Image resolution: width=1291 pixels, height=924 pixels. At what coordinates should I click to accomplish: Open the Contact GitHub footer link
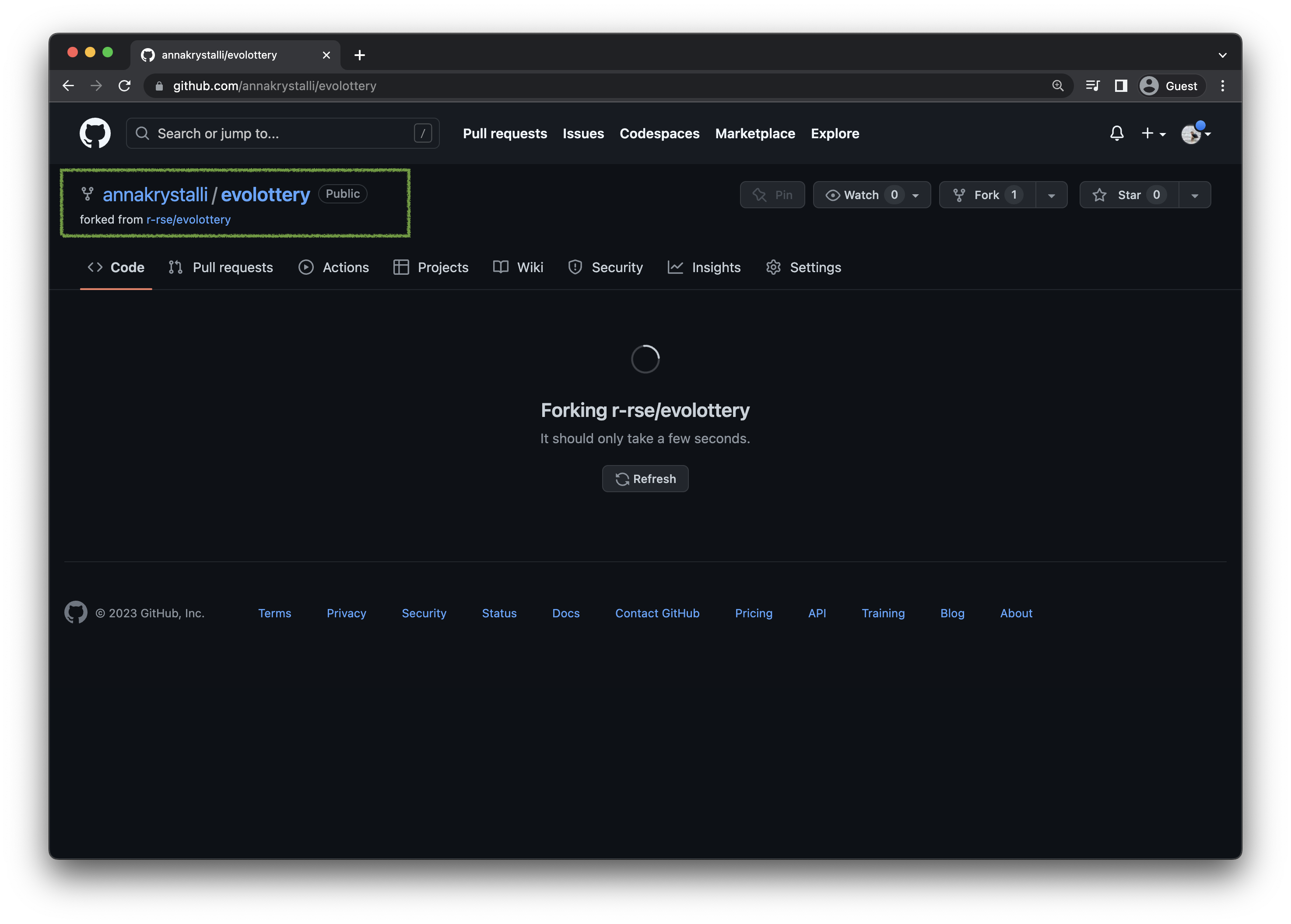tap(657, 613)
